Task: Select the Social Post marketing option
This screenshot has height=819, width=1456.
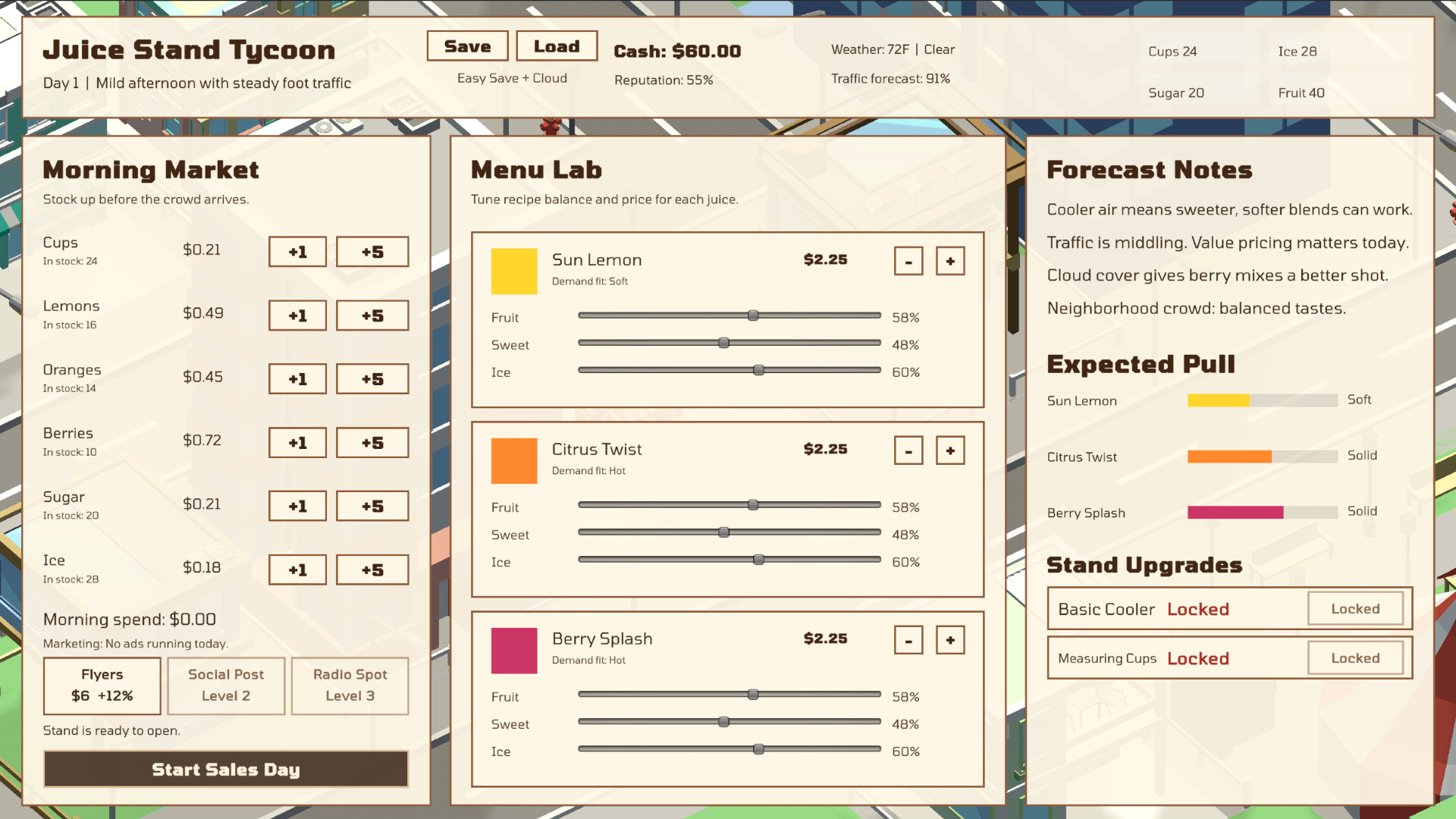Action: click(x=226, y=686)
